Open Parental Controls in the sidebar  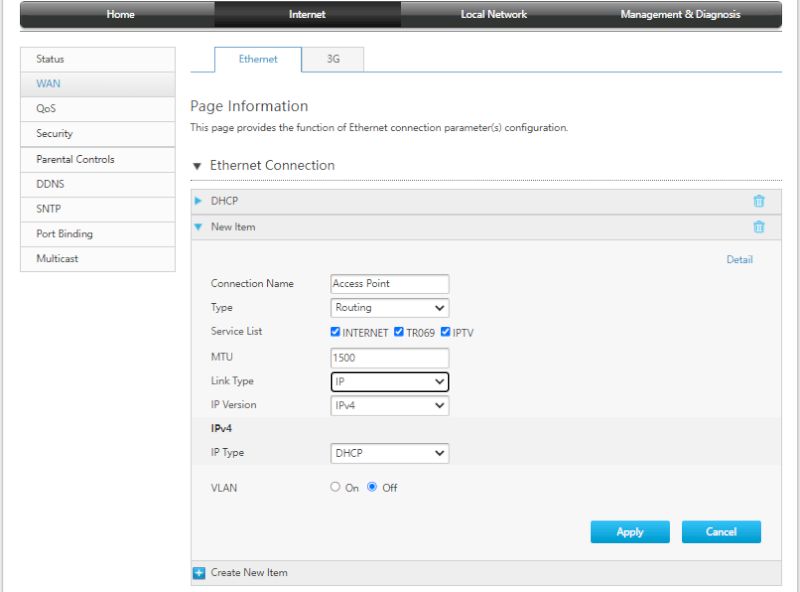pyautogui.click(x=97, y=159)
